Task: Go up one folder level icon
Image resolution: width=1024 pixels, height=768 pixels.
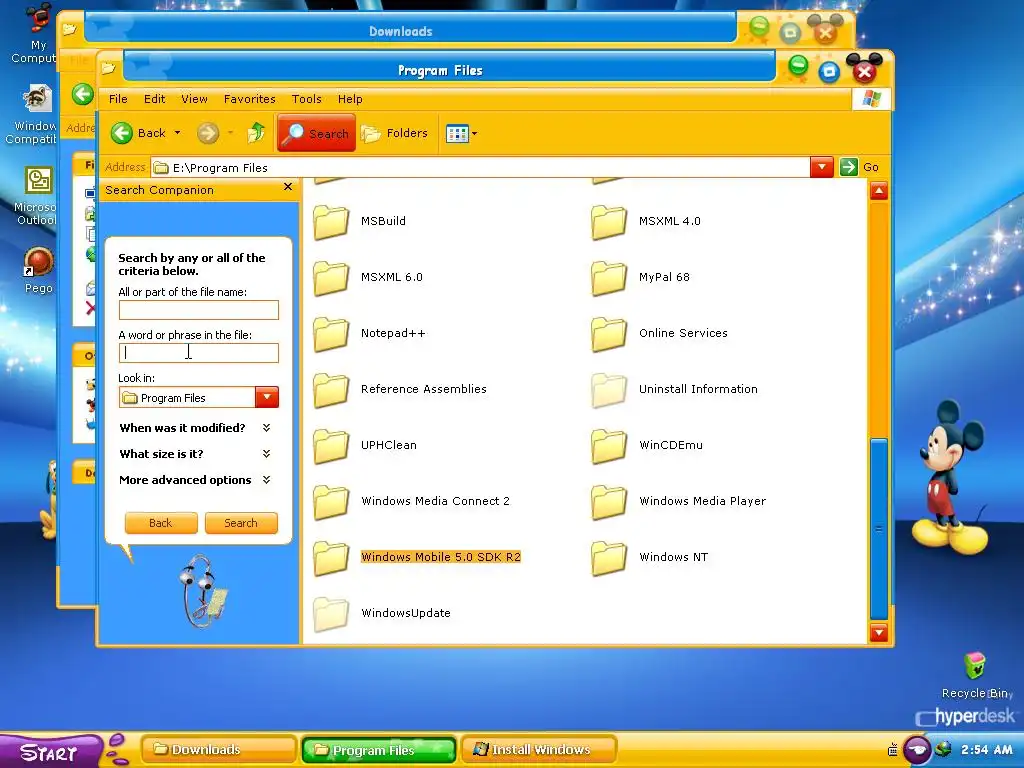Action: [256, 133]
